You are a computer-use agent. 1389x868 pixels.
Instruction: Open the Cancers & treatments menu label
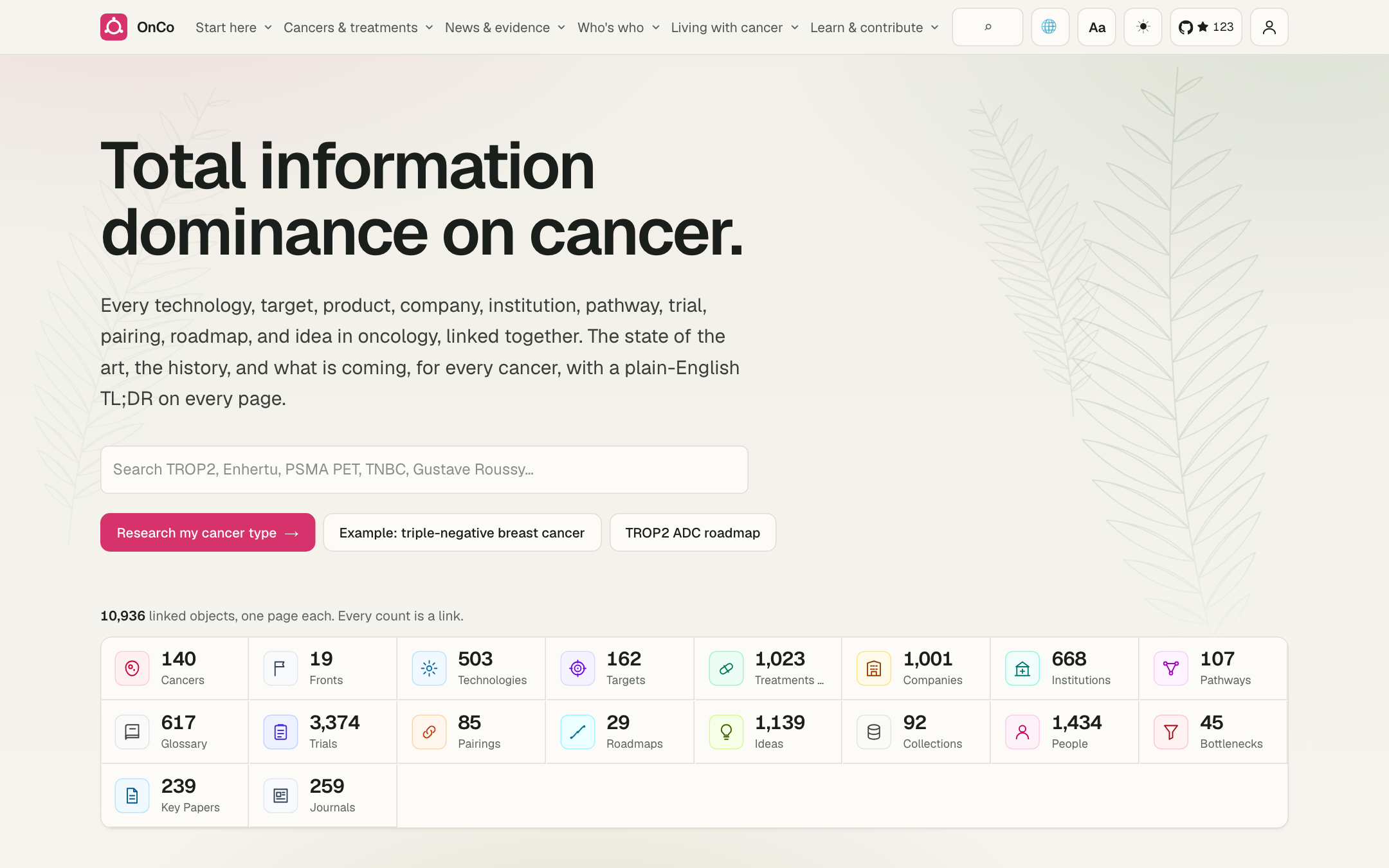[x=350, y=28]
